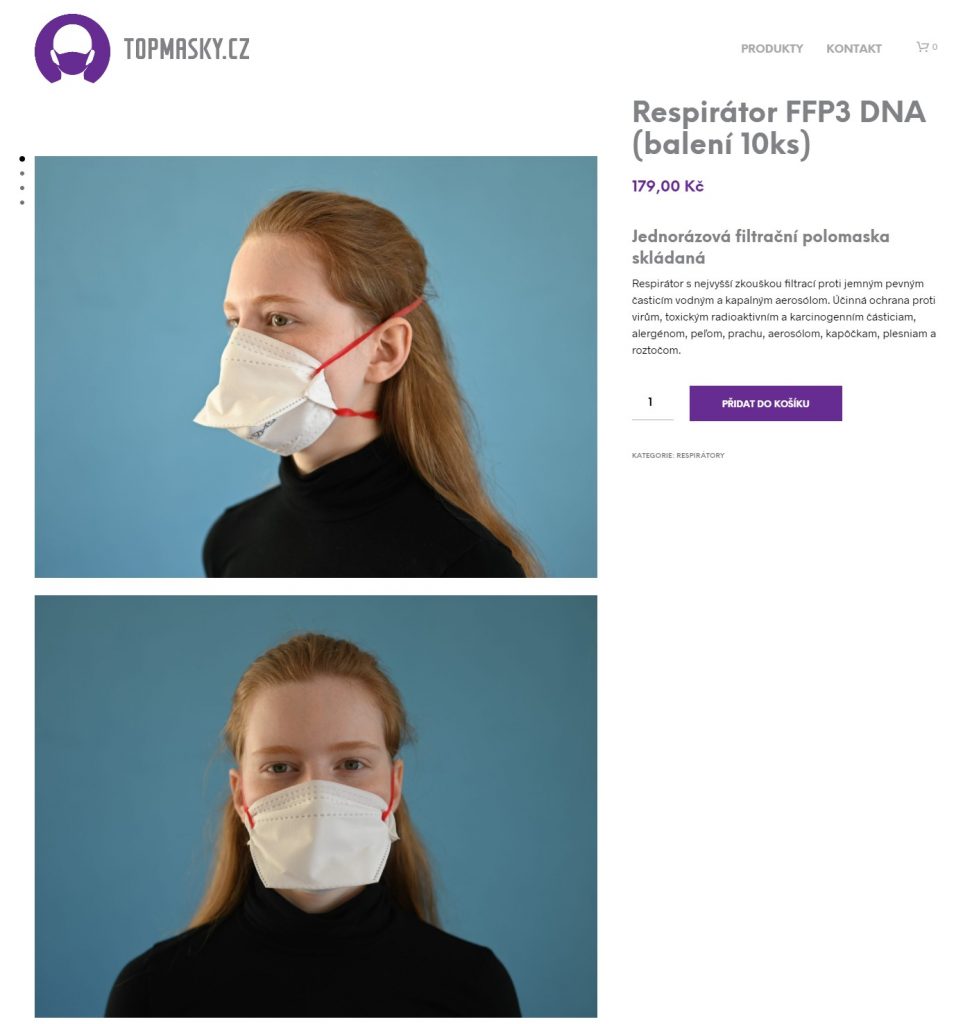
Task: Open the shopping cart icon
Action: (x=922, y=47)
